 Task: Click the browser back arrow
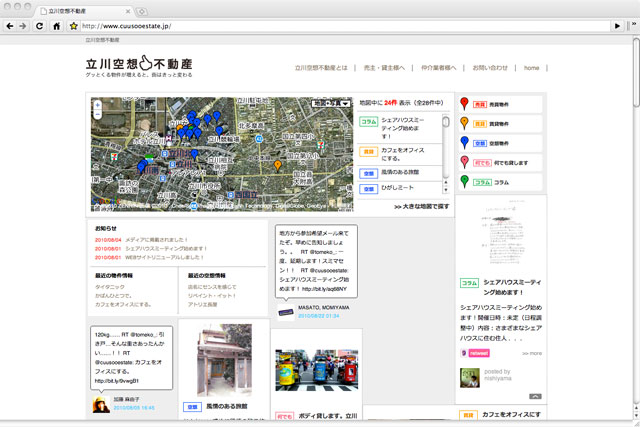coord(10,26)
